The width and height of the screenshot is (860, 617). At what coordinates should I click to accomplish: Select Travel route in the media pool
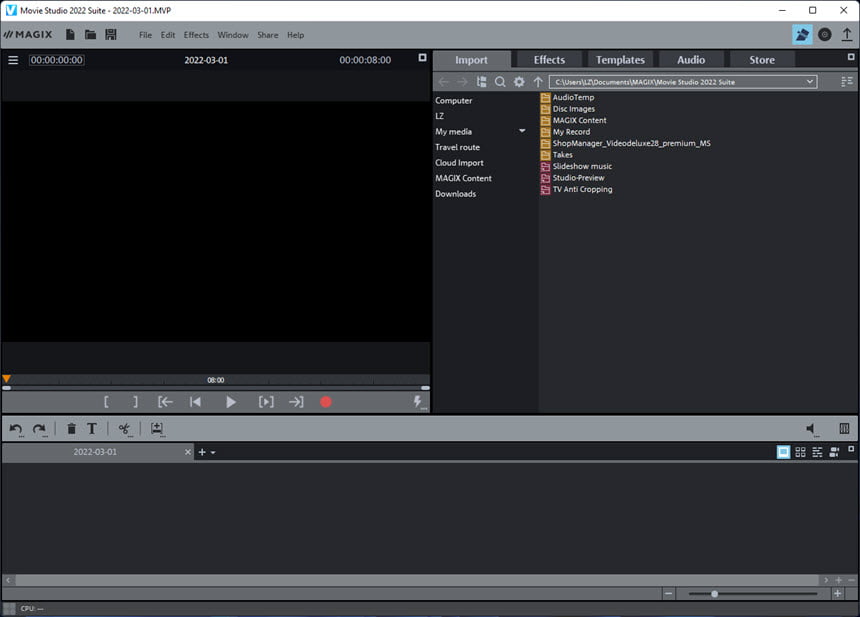tap(457, 147)
